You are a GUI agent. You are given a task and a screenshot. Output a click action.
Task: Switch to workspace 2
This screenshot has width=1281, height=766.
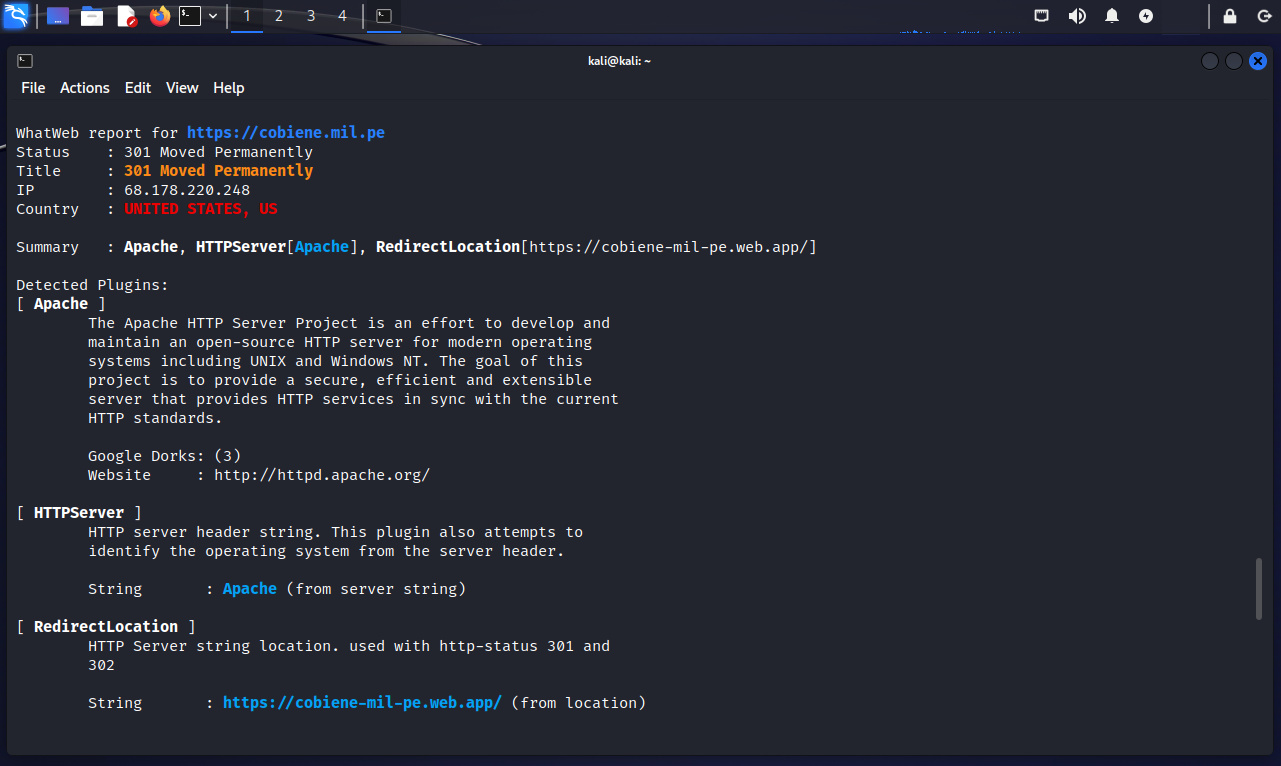tap(279, 16)
